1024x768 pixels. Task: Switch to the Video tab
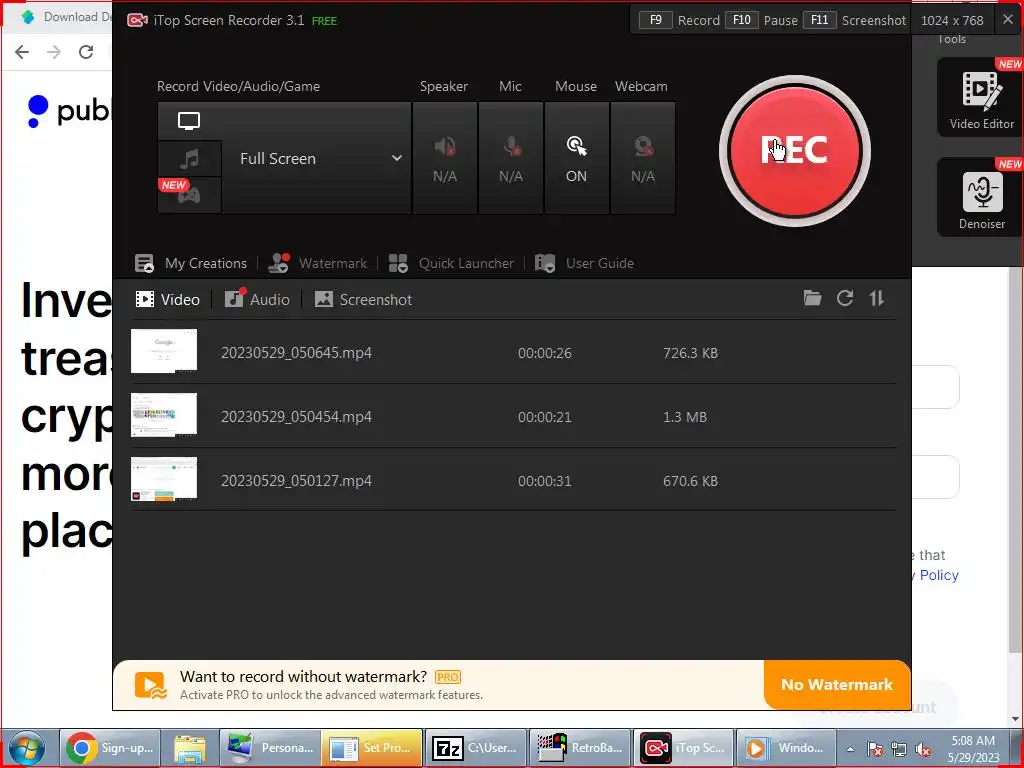[167, 300]
